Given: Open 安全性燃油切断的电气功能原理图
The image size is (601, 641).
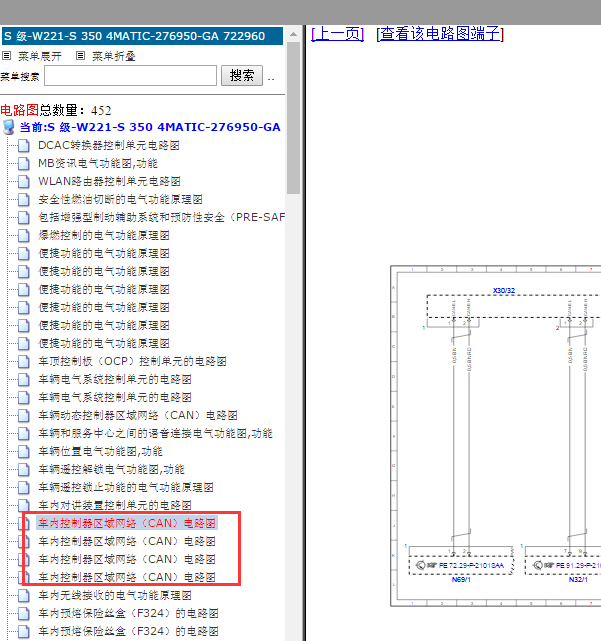Looking at the screenshot, I should tap(120, 199).
